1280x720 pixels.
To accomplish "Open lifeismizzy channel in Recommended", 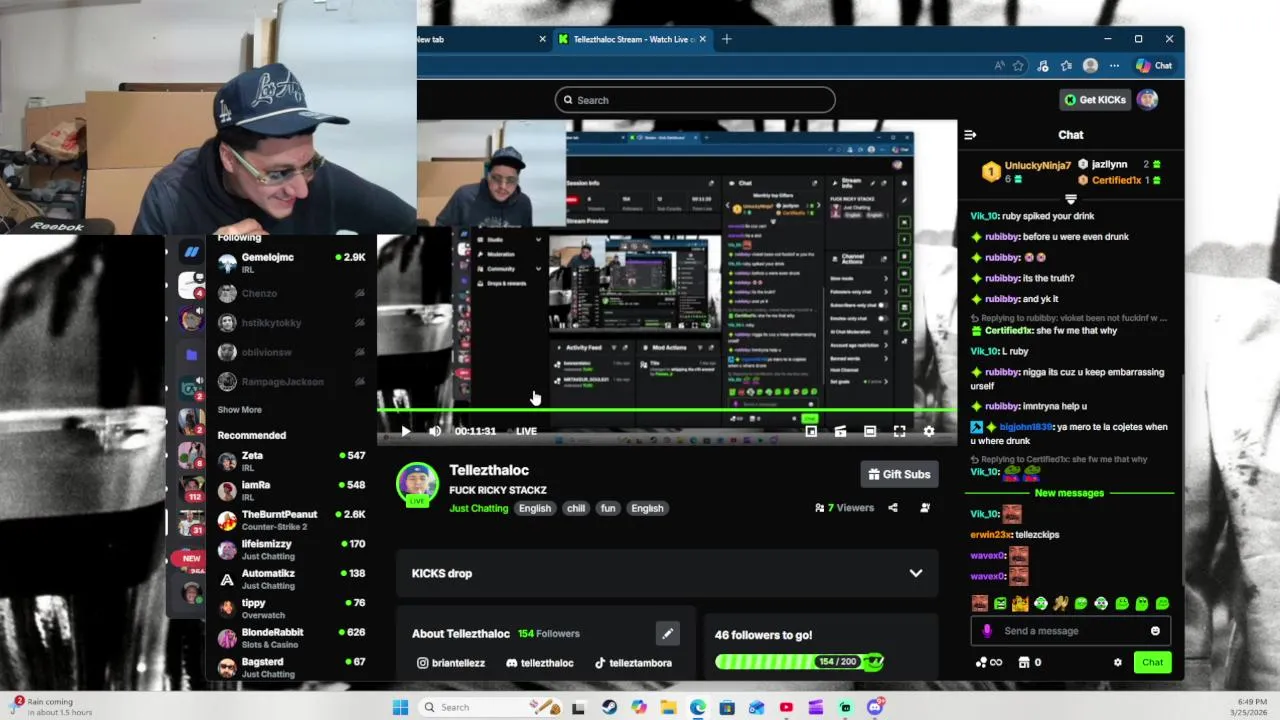I will (x=291, y=550).
